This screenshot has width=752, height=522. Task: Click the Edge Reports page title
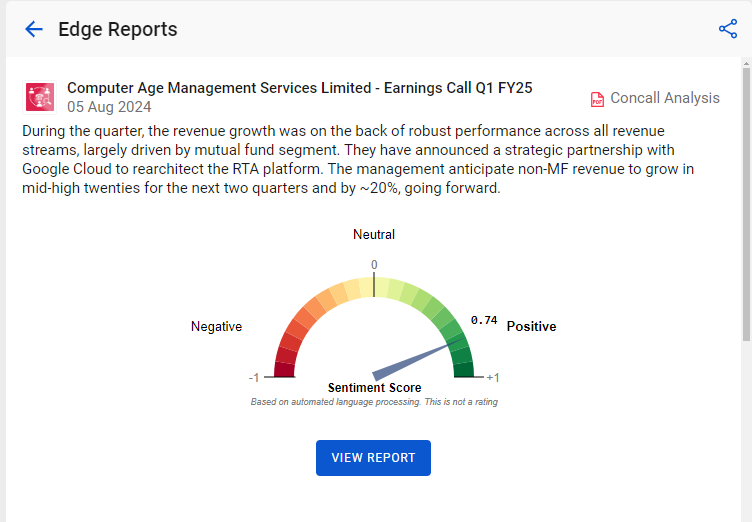(118, 29)
